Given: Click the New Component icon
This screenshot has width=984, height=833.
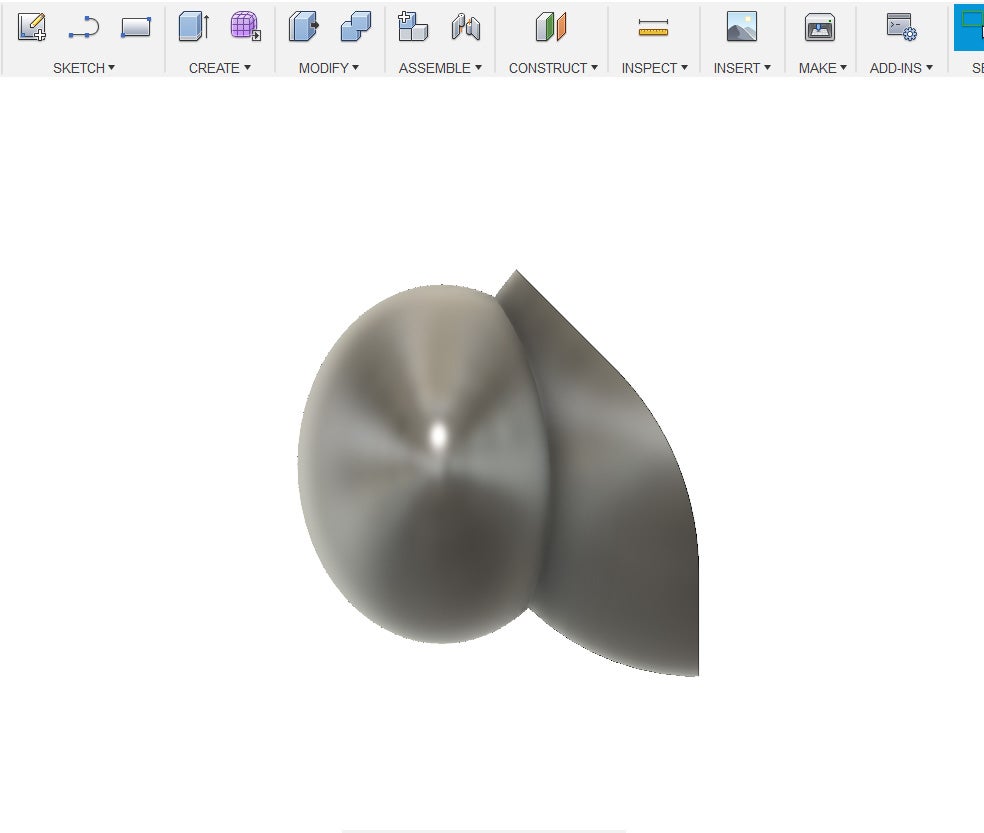Looking at the screenshot, I should pyautogui.click(x=412, y=27).
